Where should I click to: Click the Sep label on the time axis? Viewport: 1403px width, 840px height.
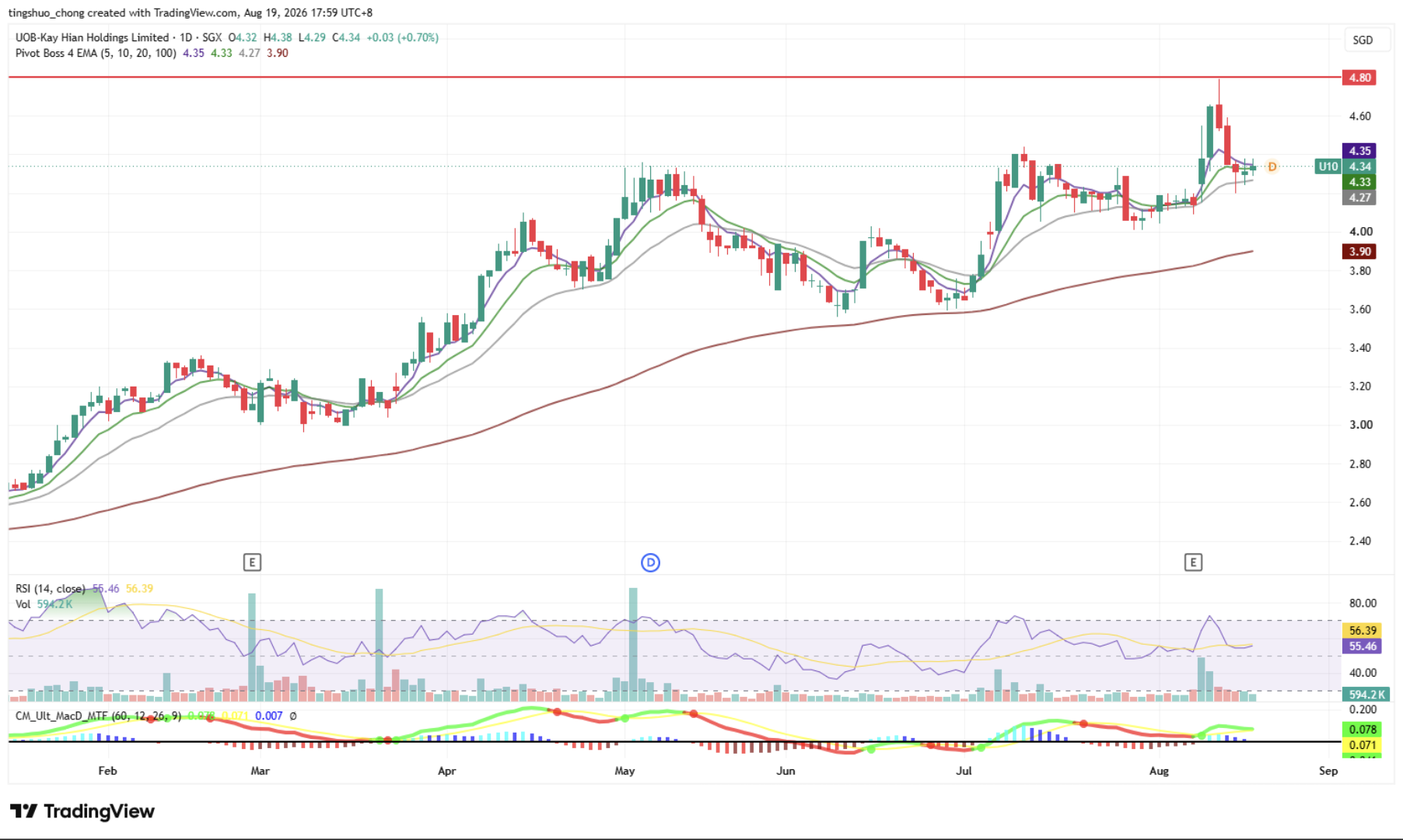pos(1328,771)
